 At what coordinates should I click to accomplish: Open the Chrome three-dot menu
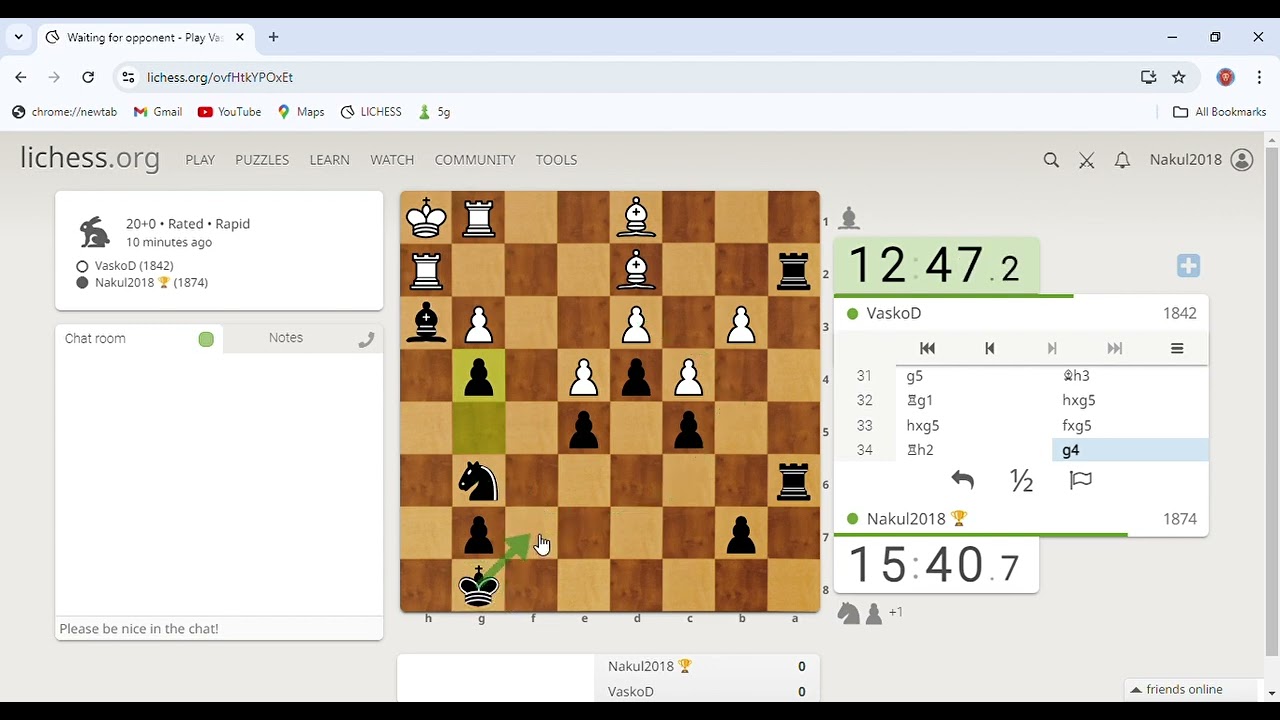[1258, 77]
